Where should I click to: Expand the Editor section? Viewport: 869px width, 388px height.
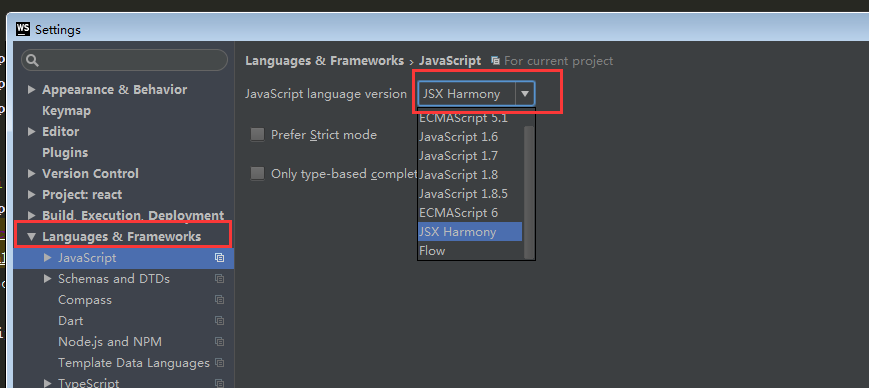(x=32, y=132)
